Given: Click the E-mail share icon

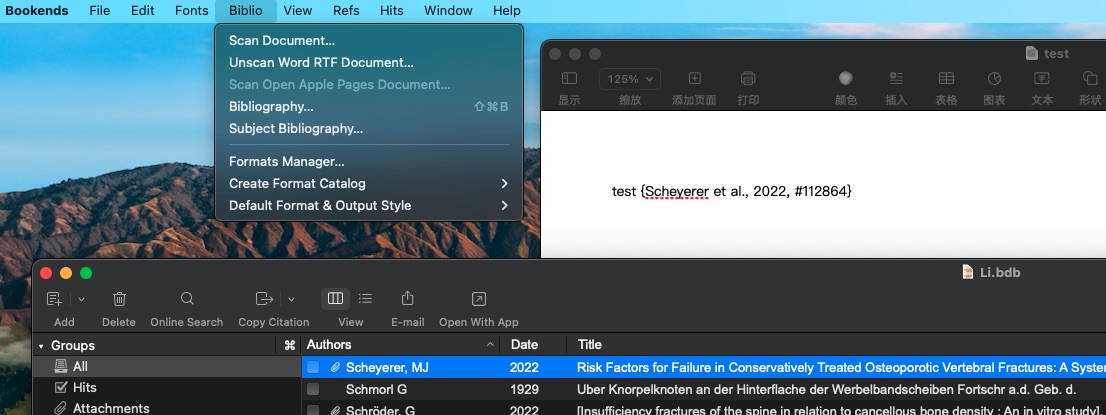Looking at the screenshot, I should (x=408, y=299).
